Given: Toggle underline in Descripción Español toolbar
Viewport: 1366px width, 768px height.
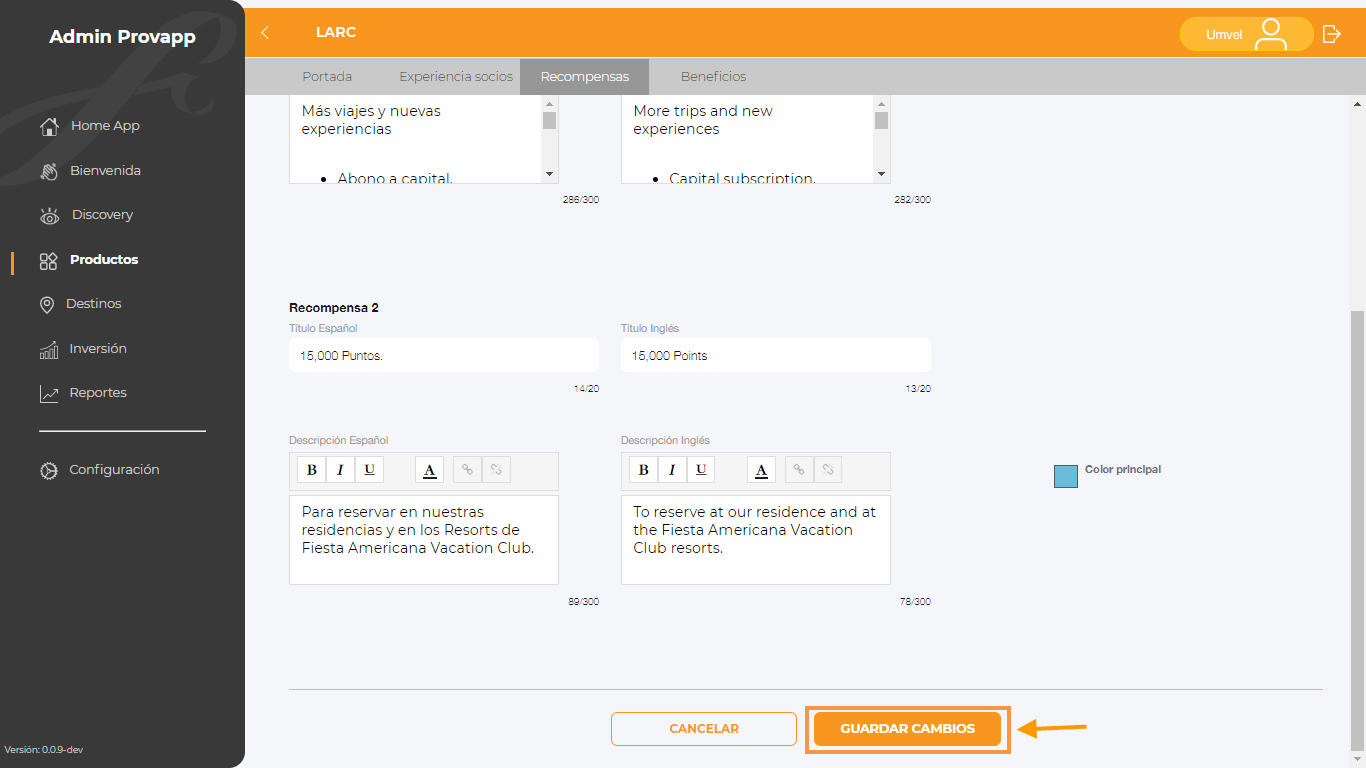Looking at the screenshot, I should click(x=369, y=470).
